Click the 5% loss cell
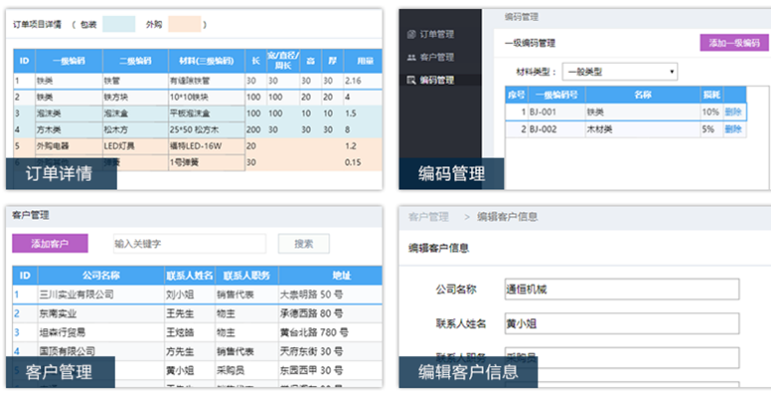This screenshot has height=397, width=771. (x=712, y=129)
